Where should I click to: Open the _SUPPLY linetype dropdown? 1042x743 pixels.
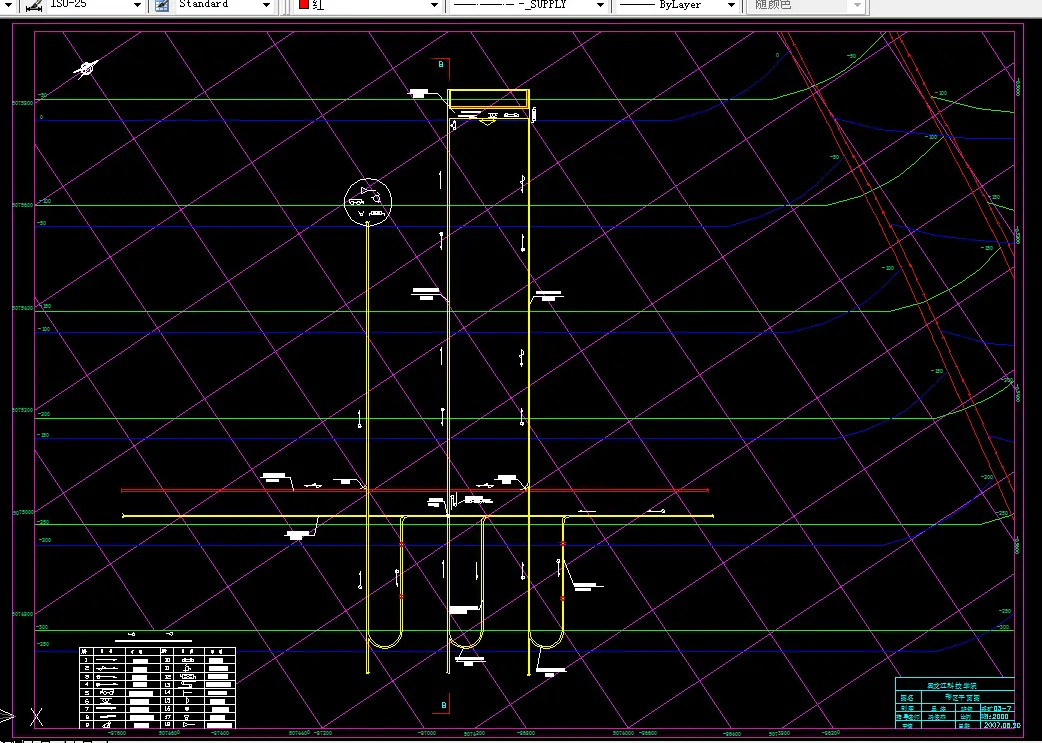600,5
